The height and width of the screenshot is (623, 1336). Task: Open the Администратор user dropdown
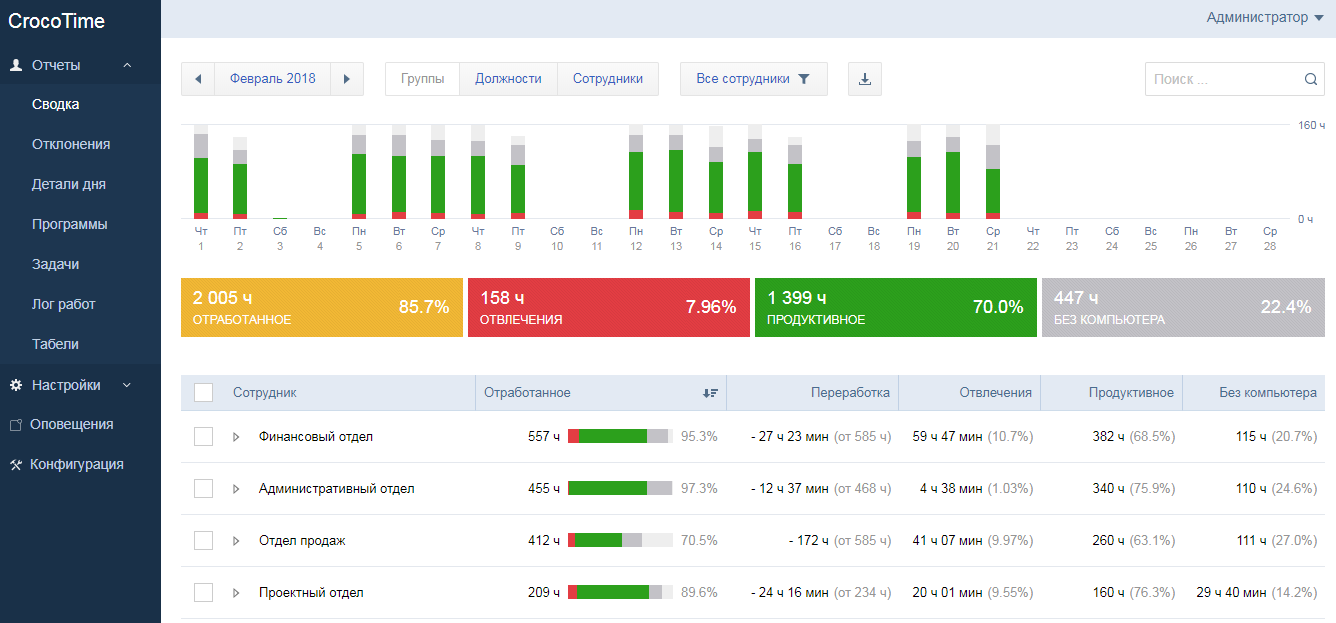point(1264,17)
